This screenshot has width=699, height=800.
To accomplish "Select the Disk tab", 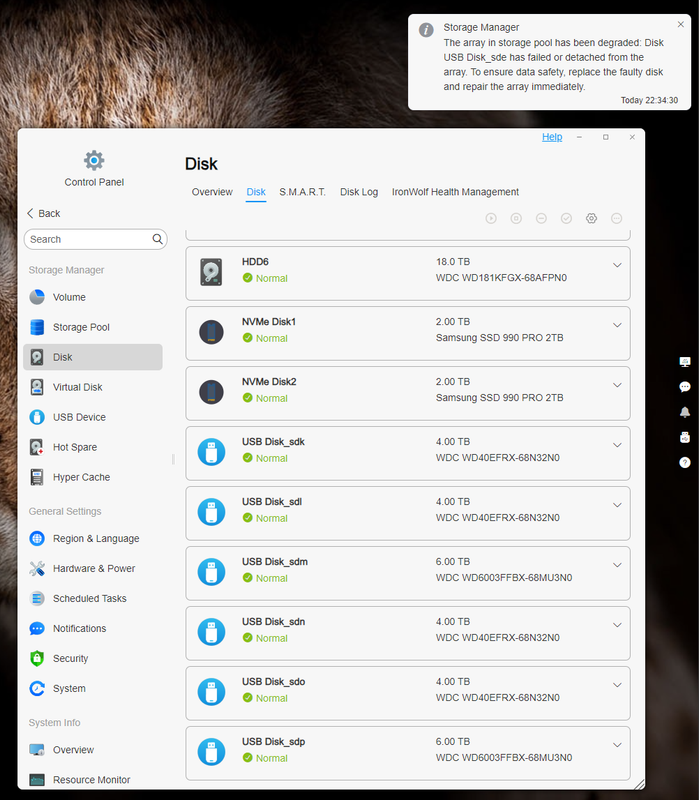I will pos(256,192).
